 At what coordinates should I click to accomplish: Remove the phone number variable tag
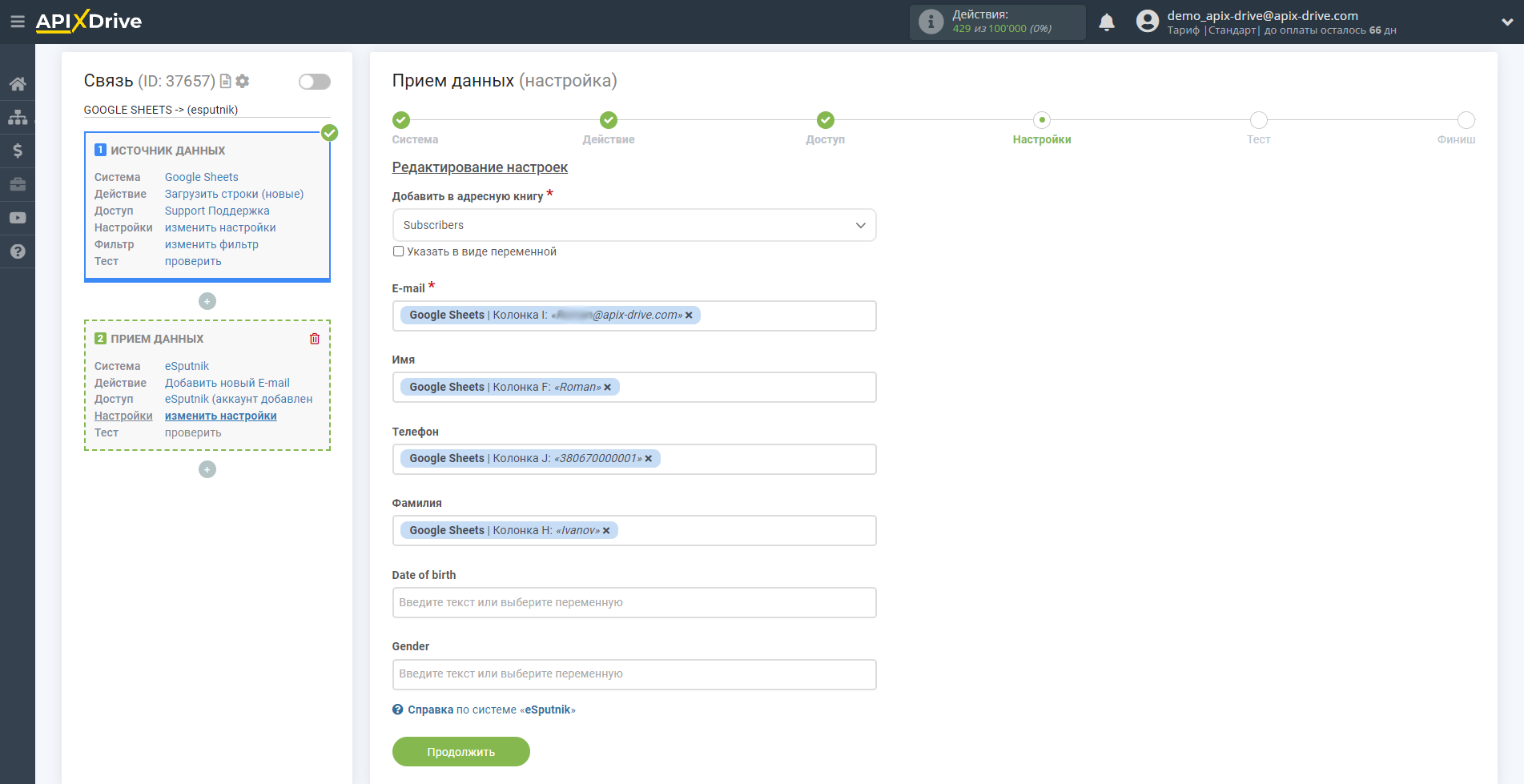click(649, 459)
